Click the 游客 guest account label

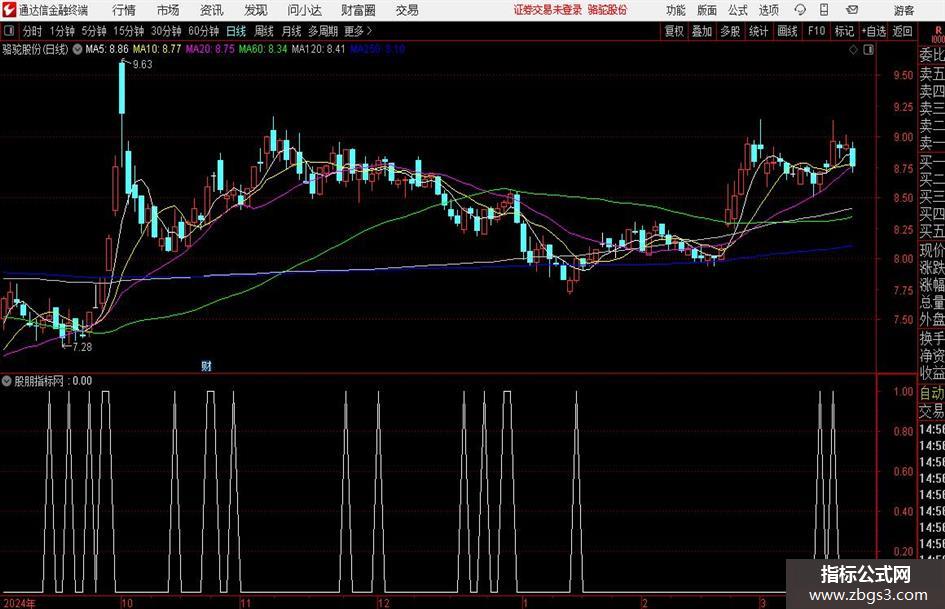pos(904,10)
